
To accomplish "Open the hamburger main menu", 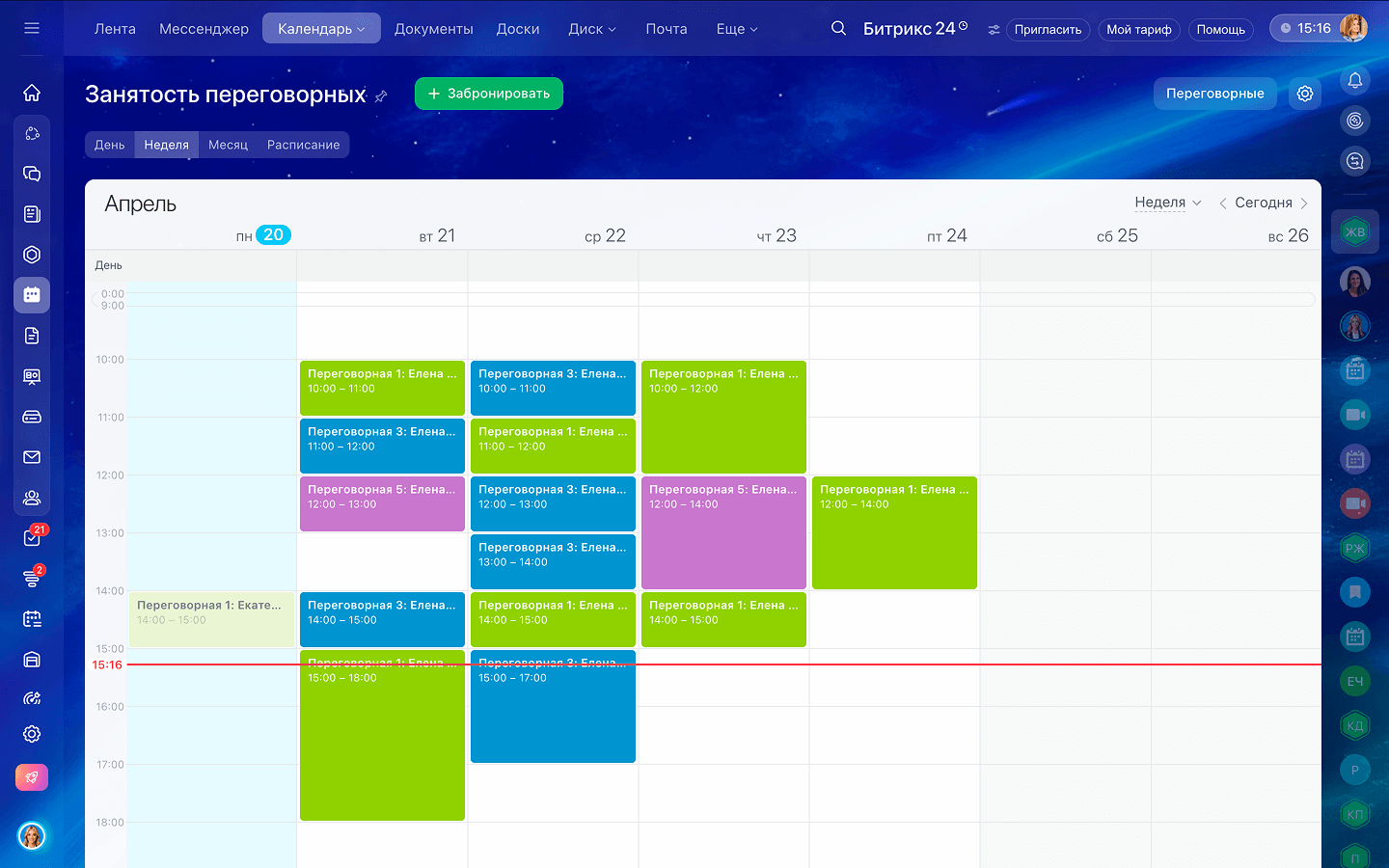I will [x=32, y=28].
